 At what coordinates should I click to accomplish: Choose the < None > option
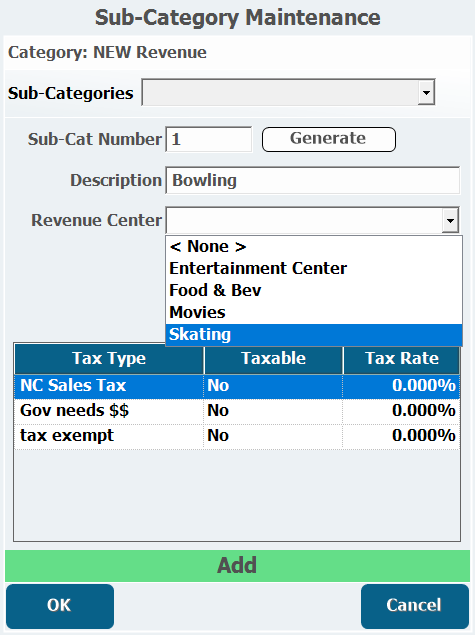click(314, 247)
